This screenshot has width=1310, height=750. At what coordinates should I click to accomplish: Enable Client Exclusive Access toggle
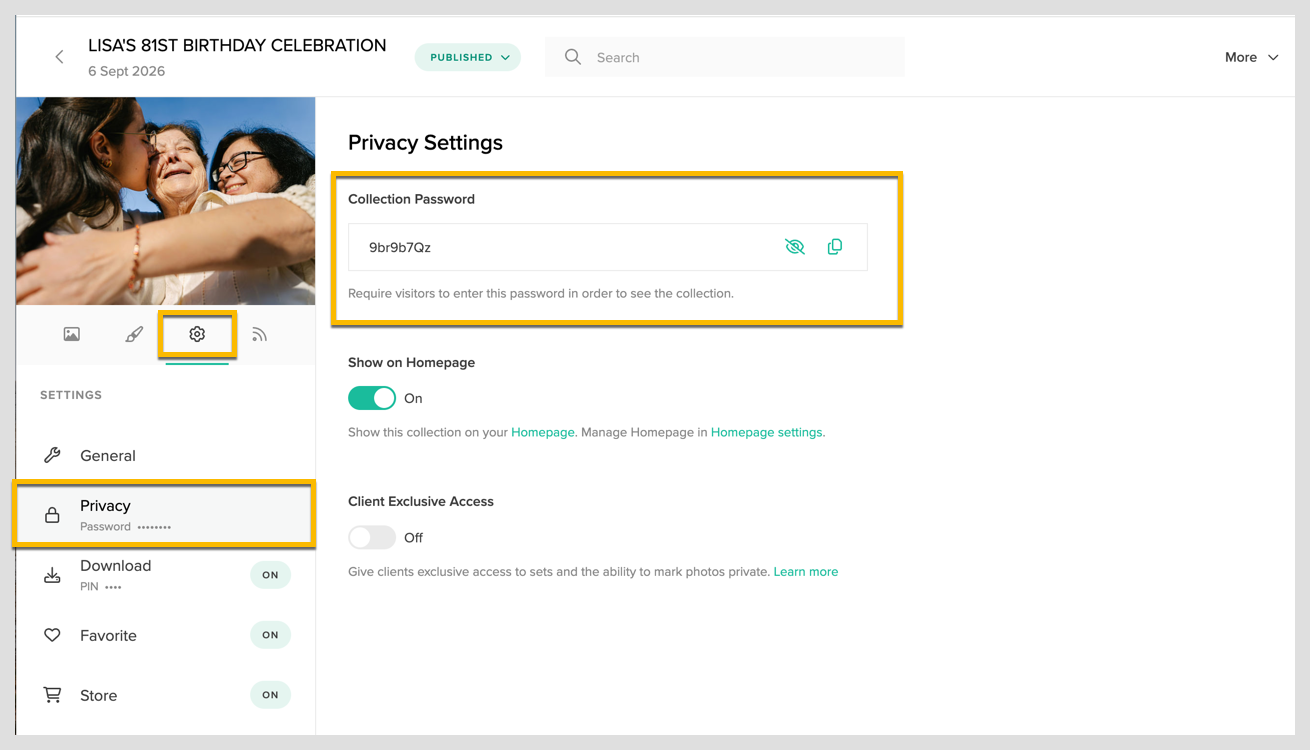pos(372,537)
